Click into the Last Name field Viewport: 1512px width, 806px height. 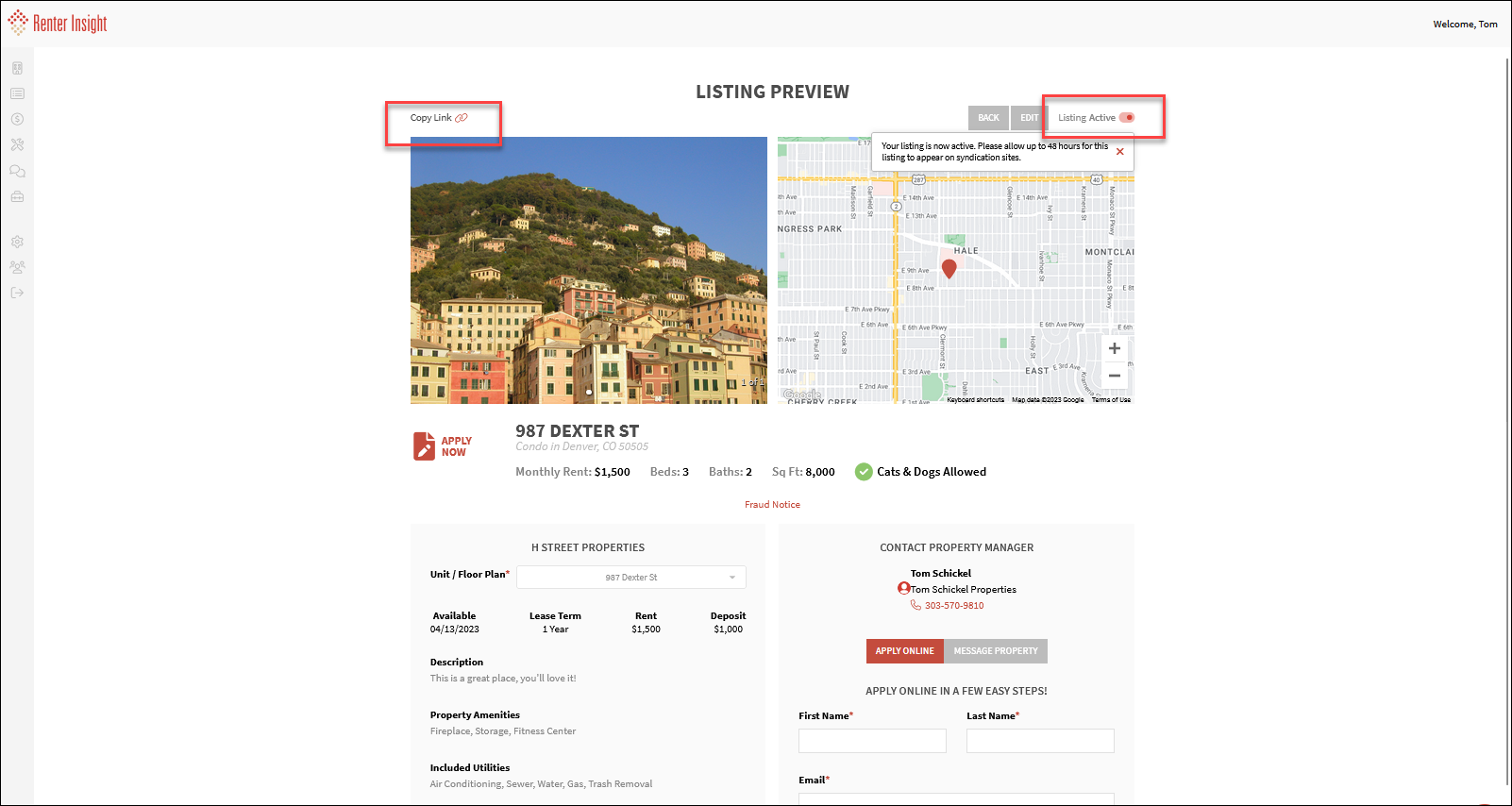click(x=1040, y=741)
